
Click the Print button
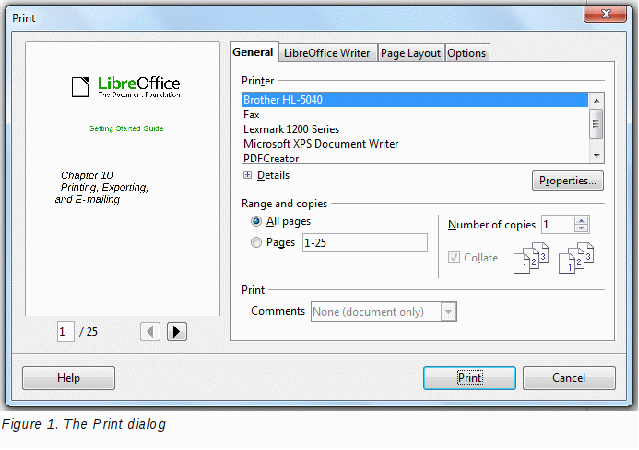(469, 378)
